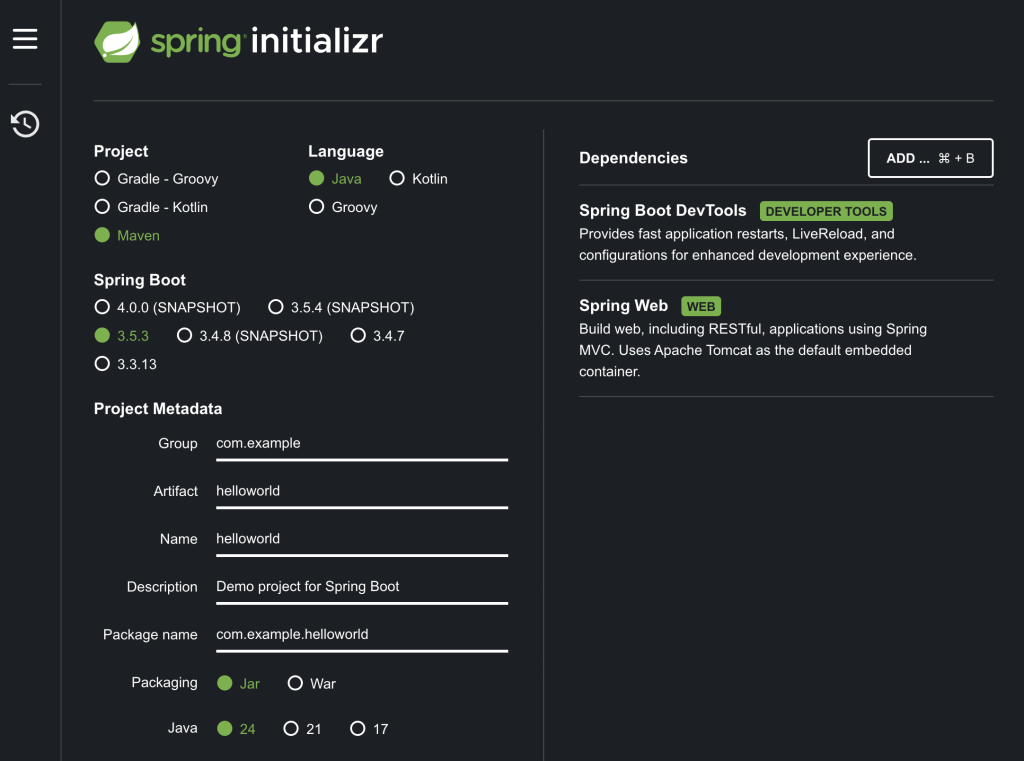Click the Language section heading
This screenshot has height=761, width=1024.
click(x=345, y=152)
